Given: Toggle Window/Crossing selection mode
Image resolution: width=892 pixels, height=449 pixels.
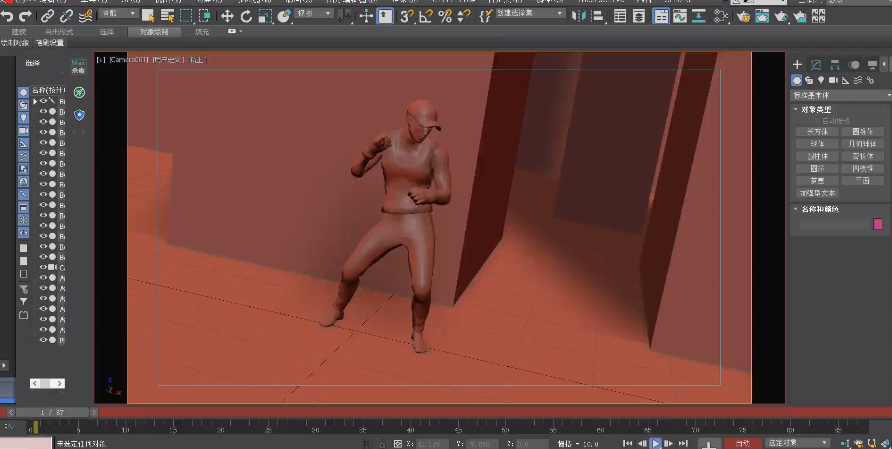Looking at the screenshot, I should pyautogui.click(x=205, y=16).
